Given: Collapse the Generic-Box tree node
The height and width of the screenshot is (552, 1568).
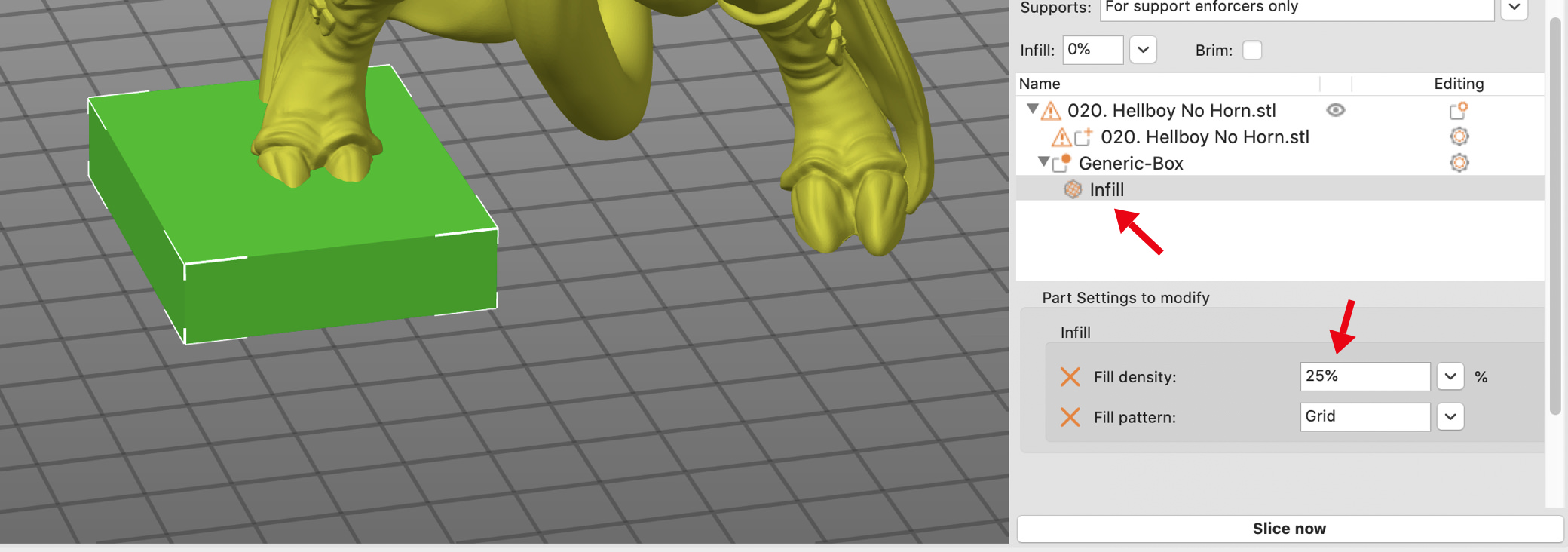Looking at the screenshot, I should pyautogui.click(x=1043, y=161).
